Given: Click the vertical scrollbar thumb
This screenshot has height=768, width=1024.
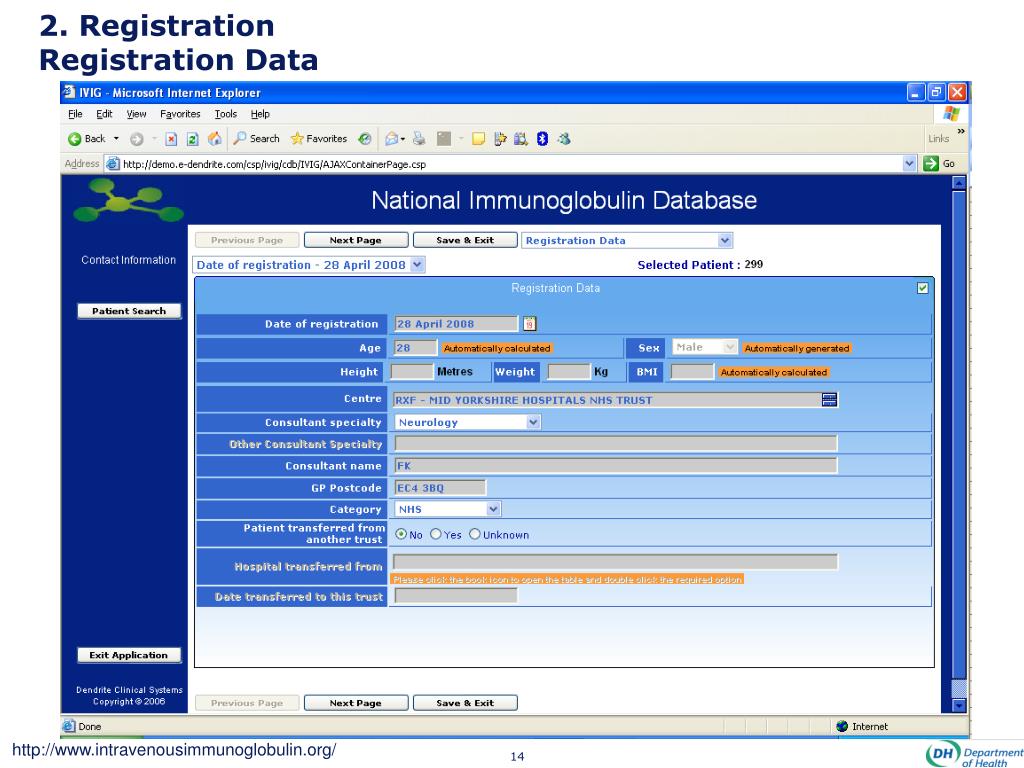Looking at the screenshot, I should click(959, 434).
